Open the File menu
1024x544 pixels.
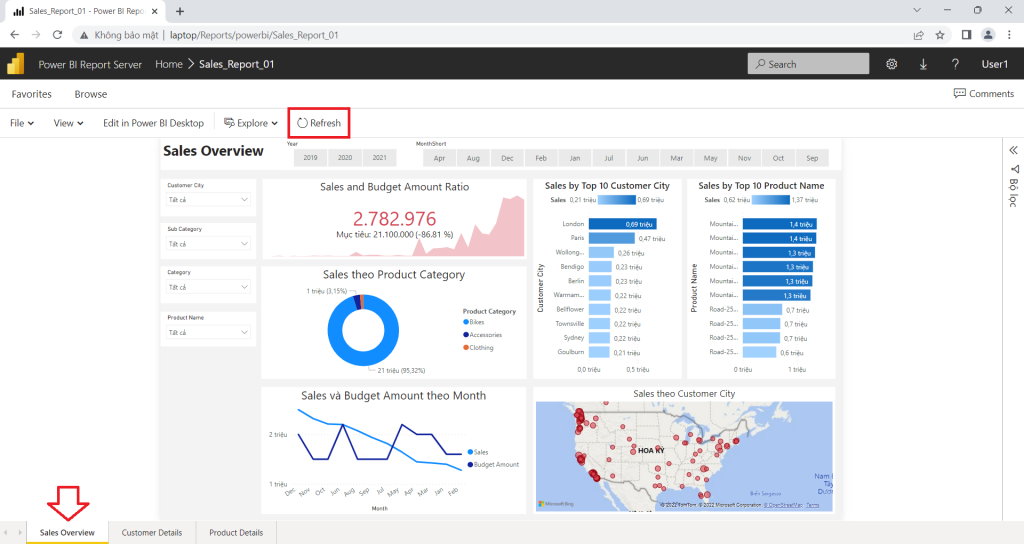(x=22, y=123)
